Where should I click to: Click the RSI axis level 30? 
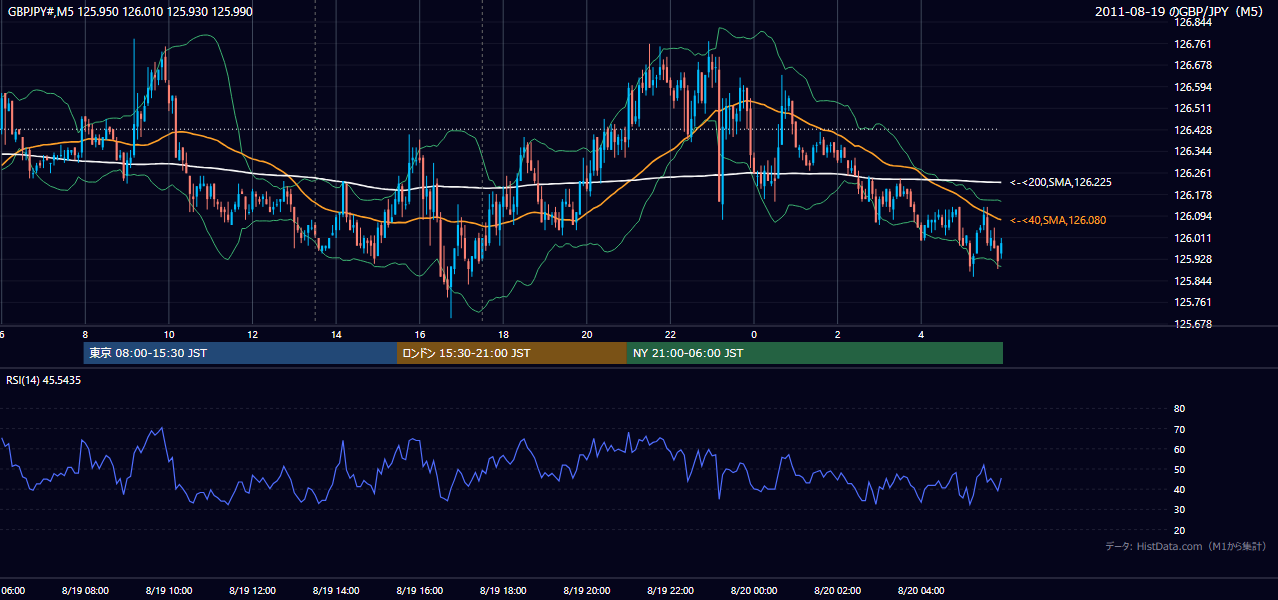click(1179, 510)
